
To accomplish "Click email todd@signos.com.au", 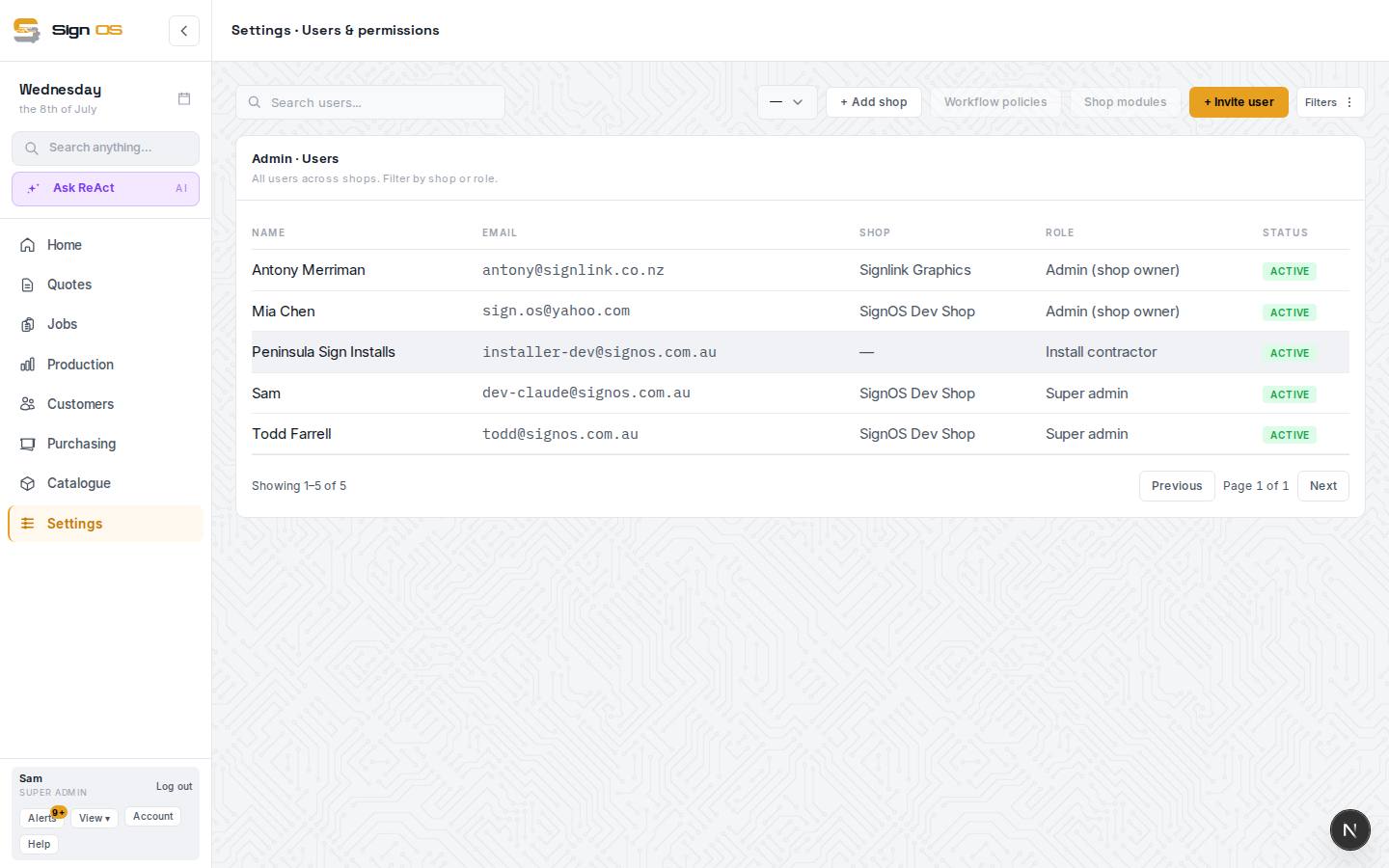I will (560, 434).
